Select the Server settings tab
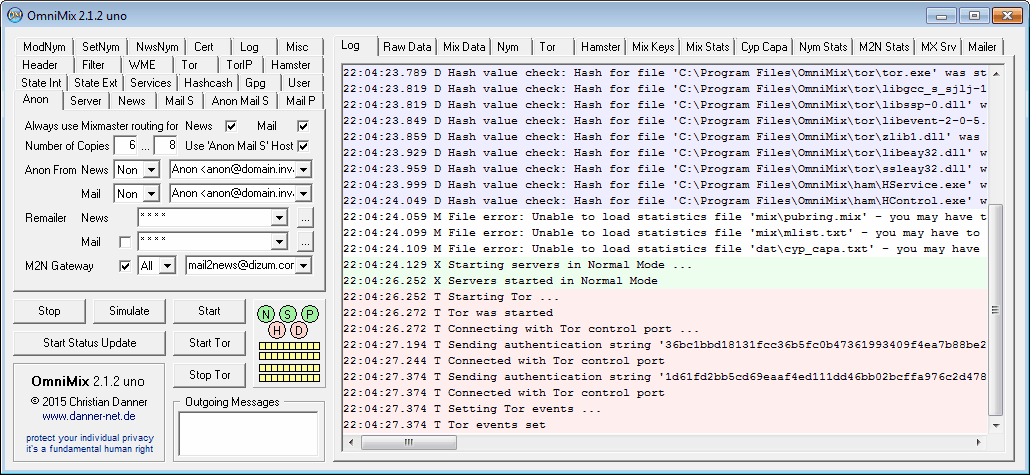The height and width of the screenshot is (475, 1030). tap(86, 101)
